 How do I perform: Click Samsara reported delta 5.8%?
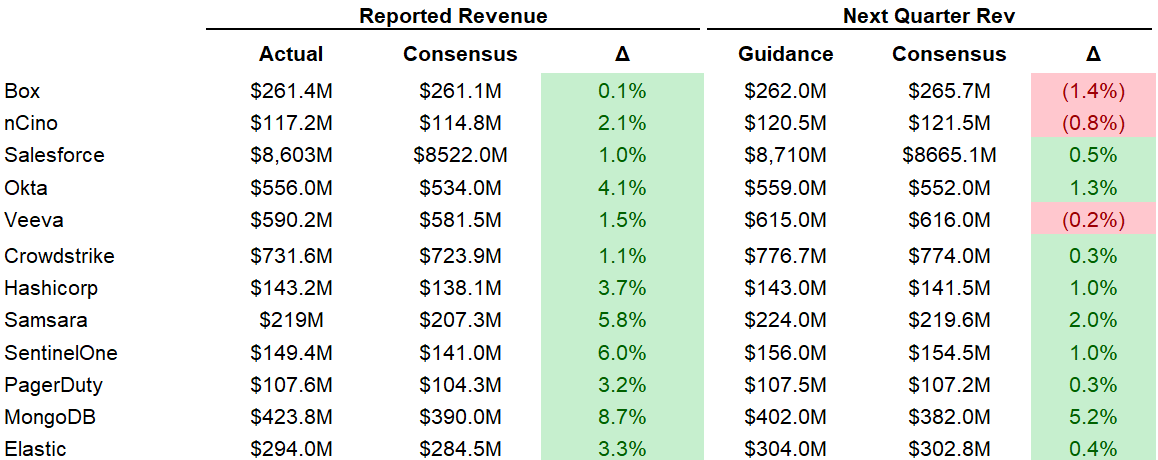pos(622,320)
